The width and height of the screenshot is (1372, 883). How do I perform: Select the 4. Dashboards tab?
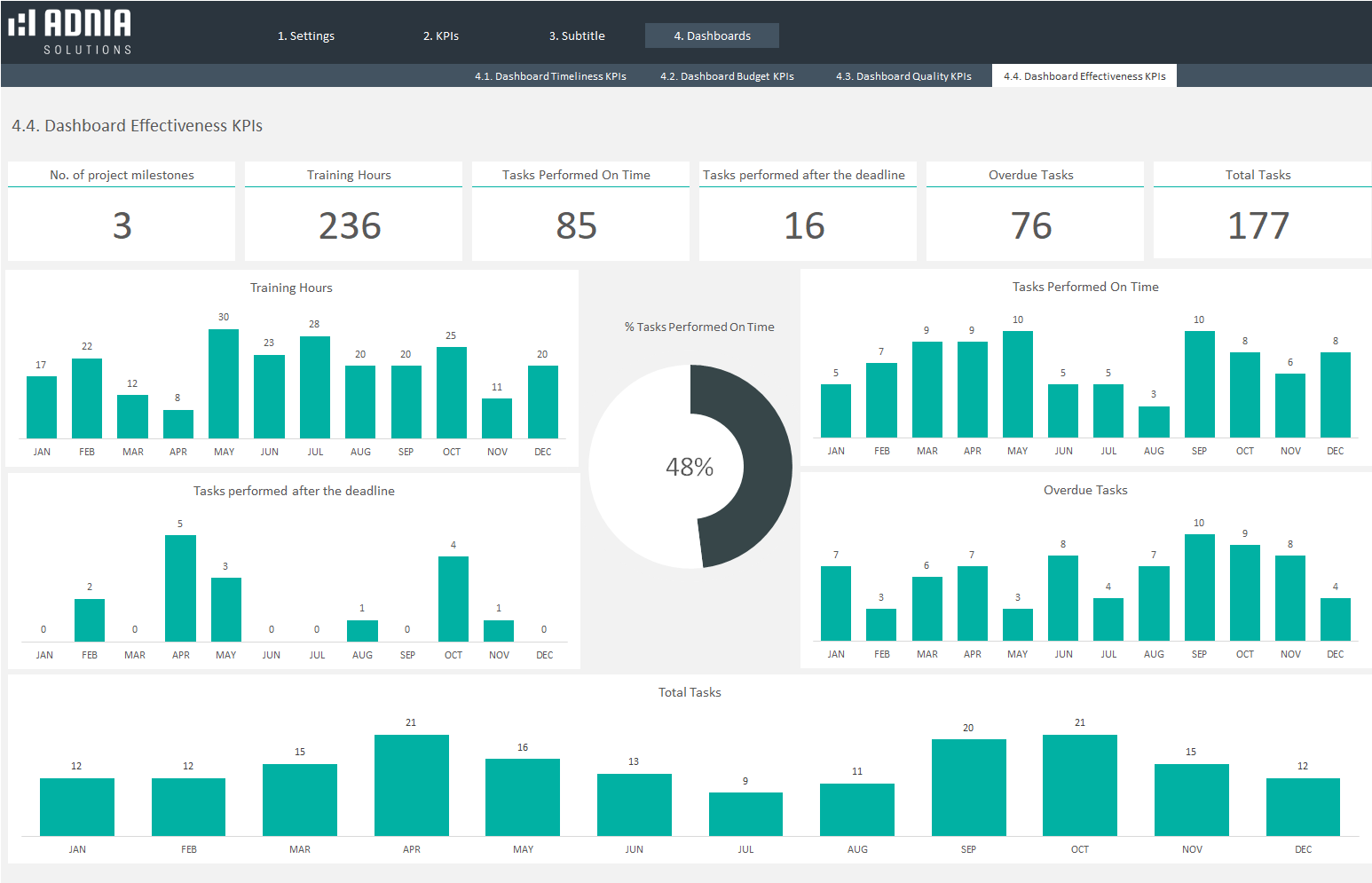(x=712, y=36)
